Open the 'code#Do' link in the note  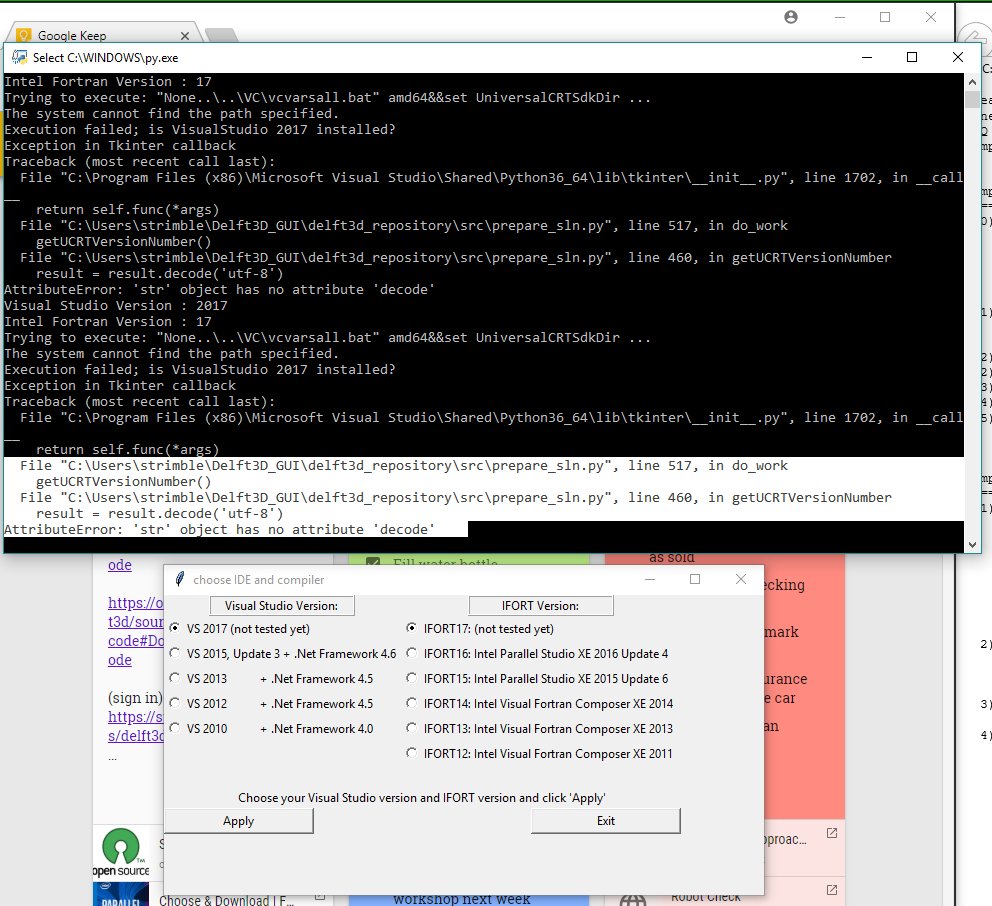[x=135, y=641]
